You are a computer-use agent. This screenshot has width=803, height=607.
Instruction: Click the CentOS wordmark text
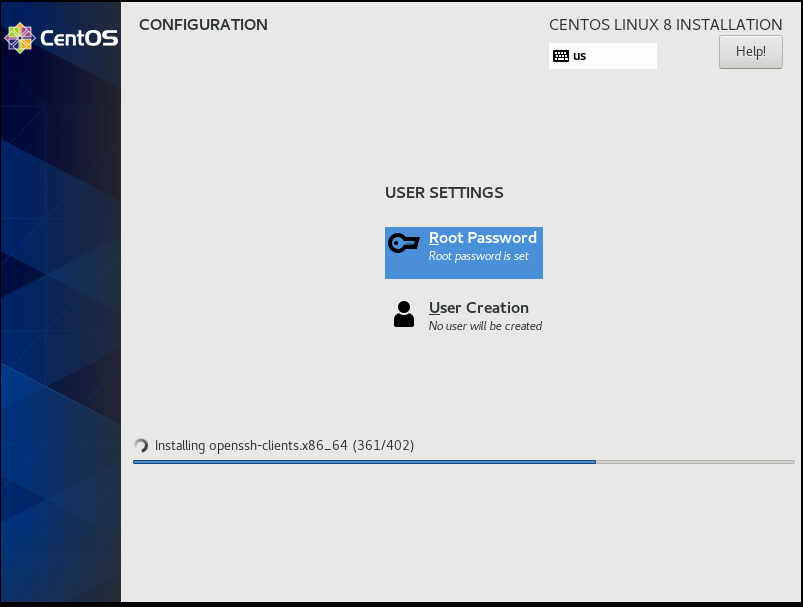[x=79, y=38]
